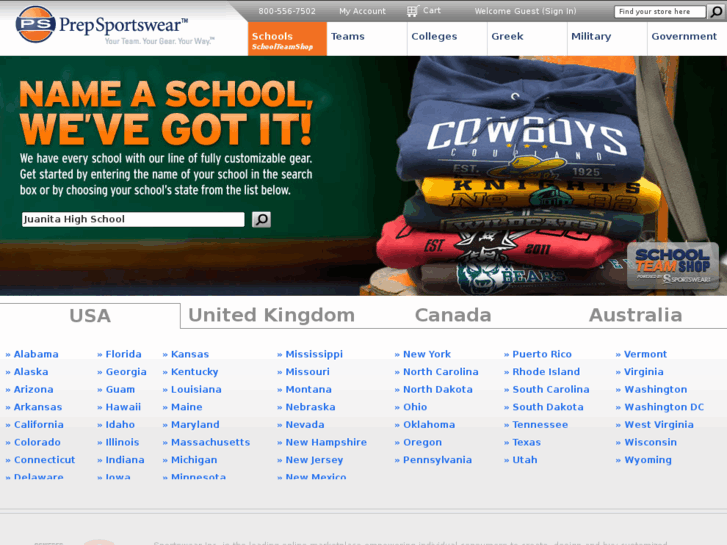This screenshot has height=545, width=727.
Task: Open North Carolina state link
Action: point(440,372)
